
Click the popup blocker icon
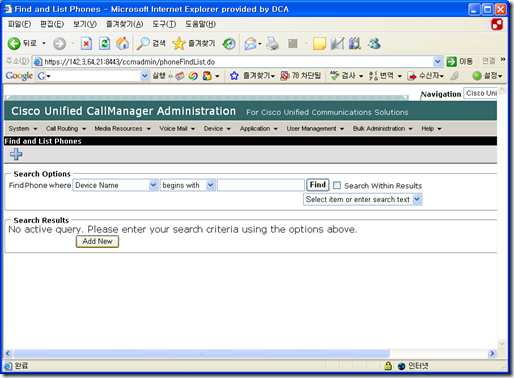[284, 76]
